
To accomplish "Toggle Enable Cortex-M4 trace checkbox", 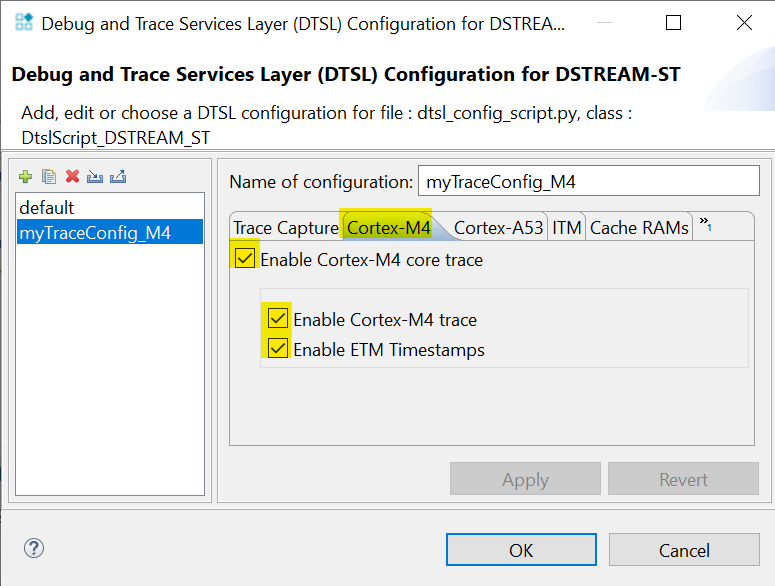I will (277, 318).
